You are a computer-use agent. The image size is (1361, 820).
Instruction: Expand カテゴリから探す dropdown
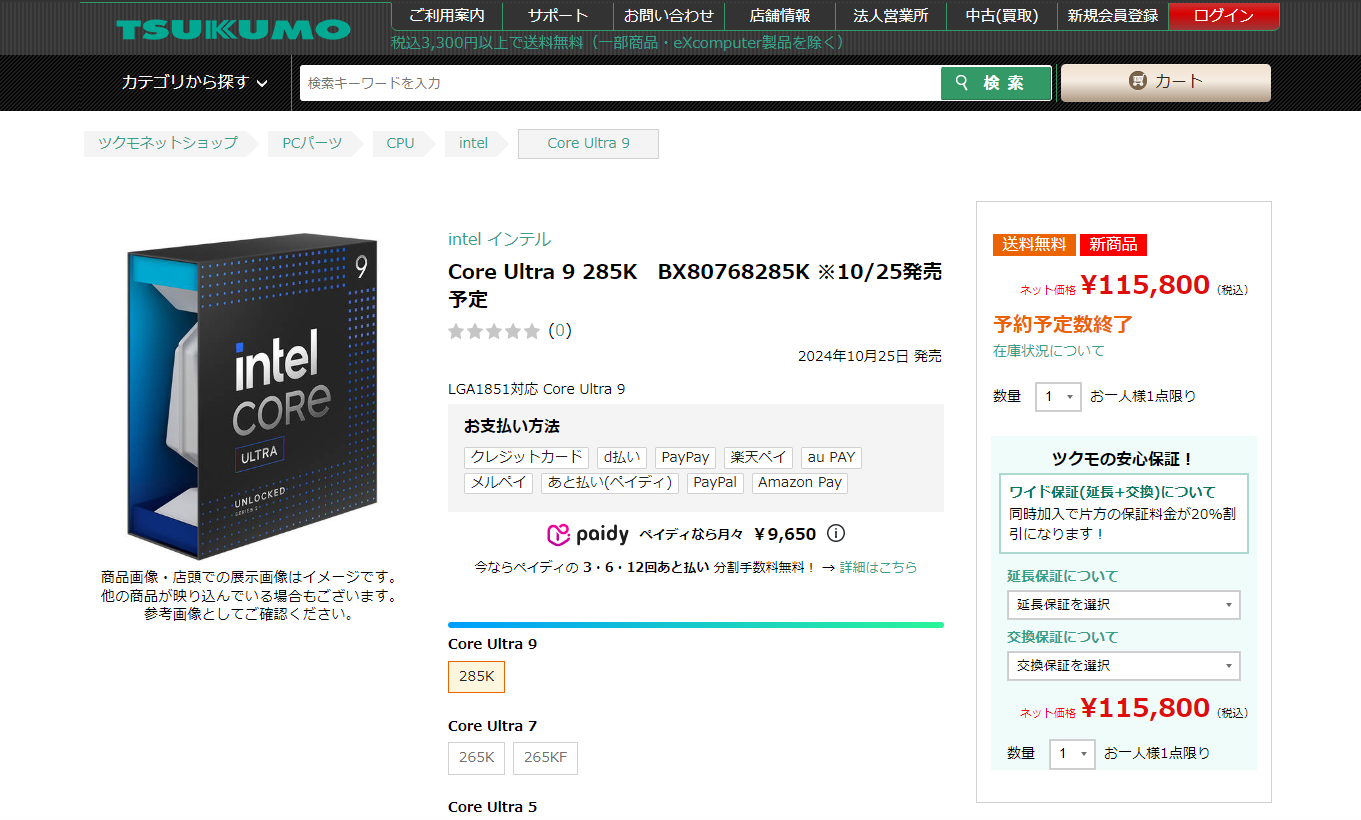tap(195, 83)
